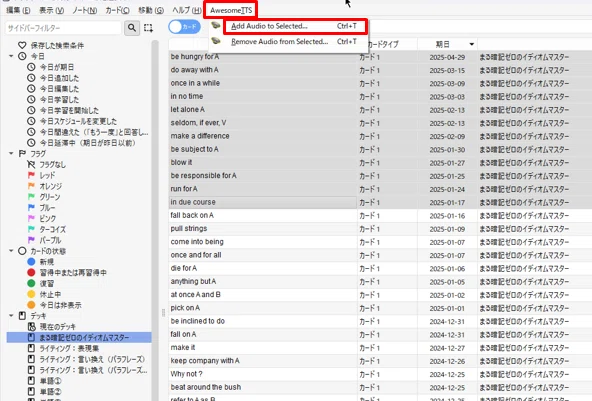The image size is (592, 401).
Task: Open the 単語① deck
Action: (x=45, y=381)
